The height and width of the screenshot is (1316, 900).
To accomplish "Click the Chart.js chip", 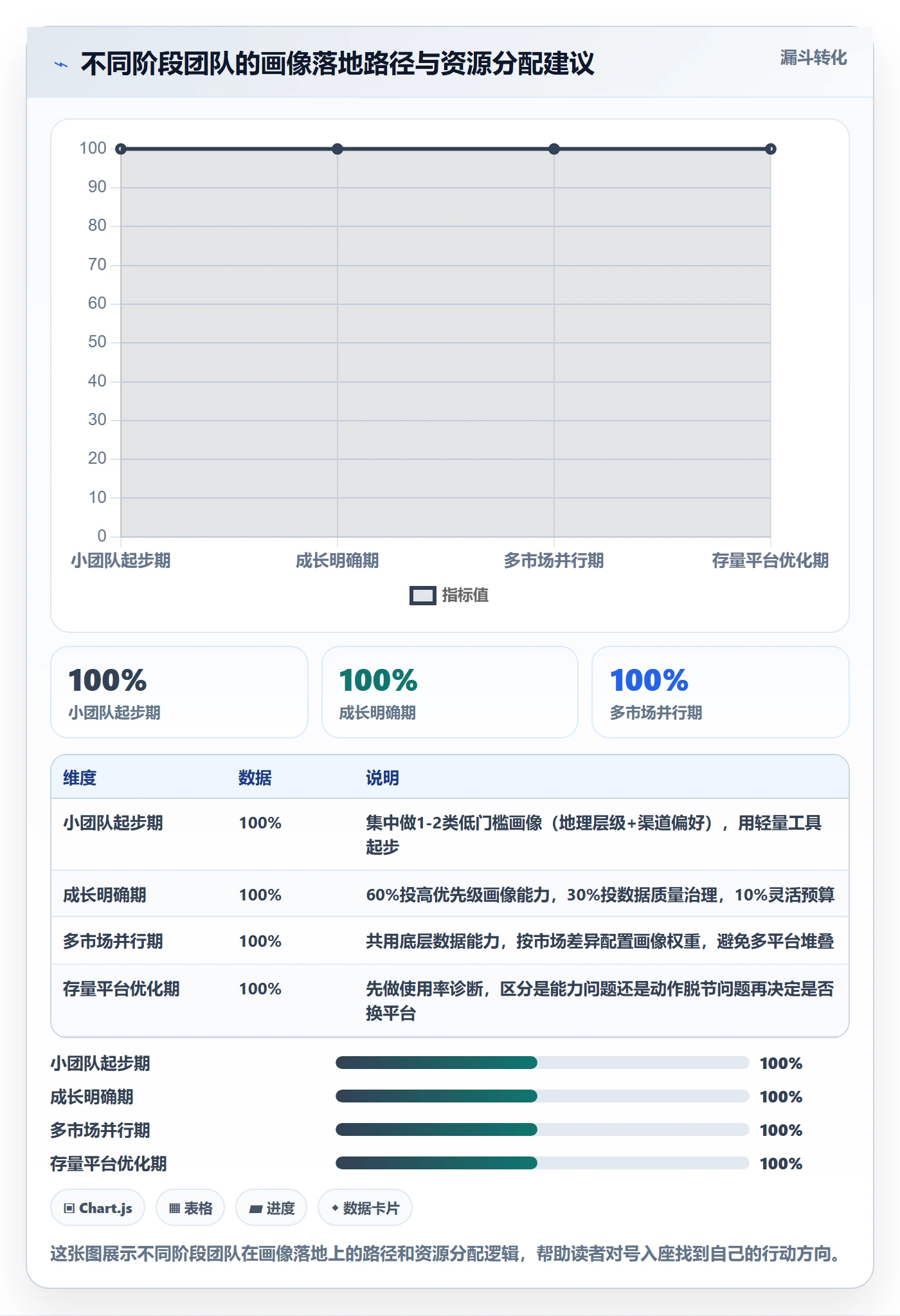I will point(98,1208).
